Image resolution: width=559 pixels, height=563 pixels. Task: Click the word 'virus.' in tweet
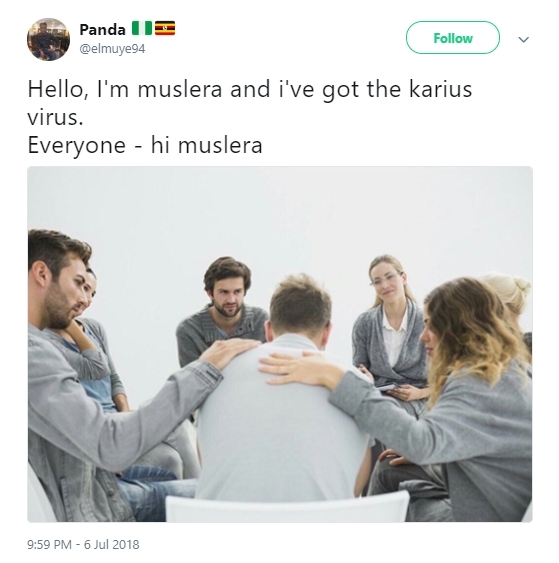tap(55, 117)
